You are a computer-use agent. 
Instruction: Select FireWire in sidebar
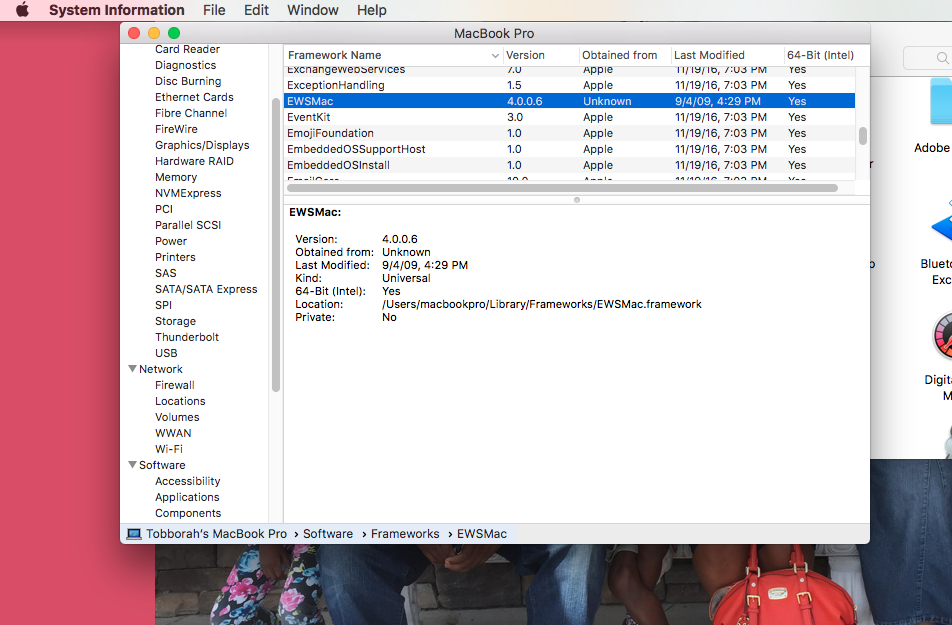(x=176, y=129)
